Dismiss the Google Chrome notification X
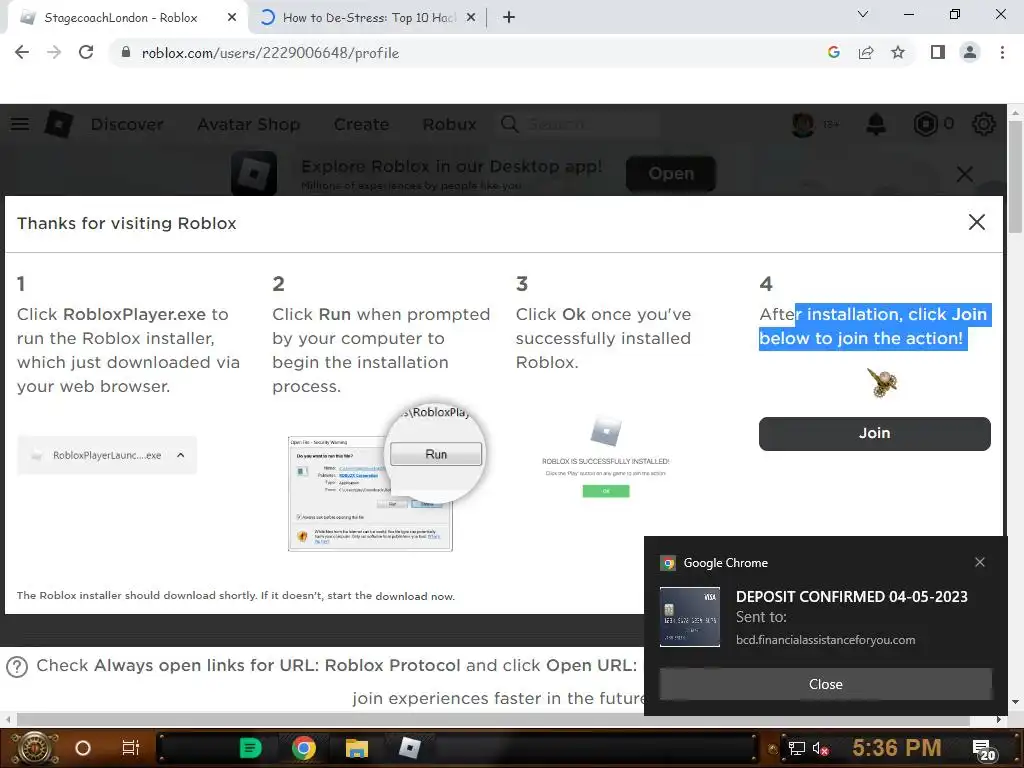The height and width of the screenshot is (768, 1024). pos(980,562)
